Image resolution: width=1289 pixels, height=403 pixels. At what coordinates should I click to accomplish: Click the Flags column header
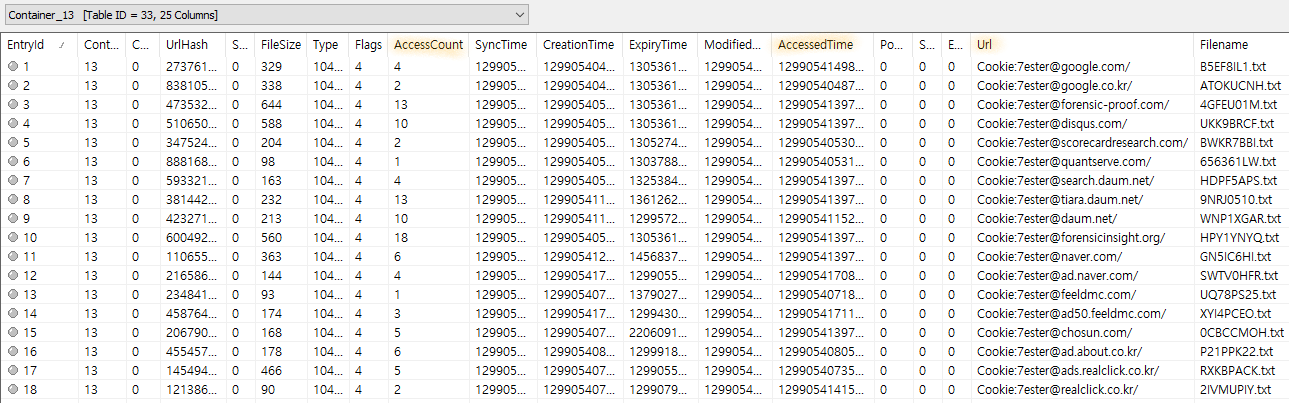point(368,45)
